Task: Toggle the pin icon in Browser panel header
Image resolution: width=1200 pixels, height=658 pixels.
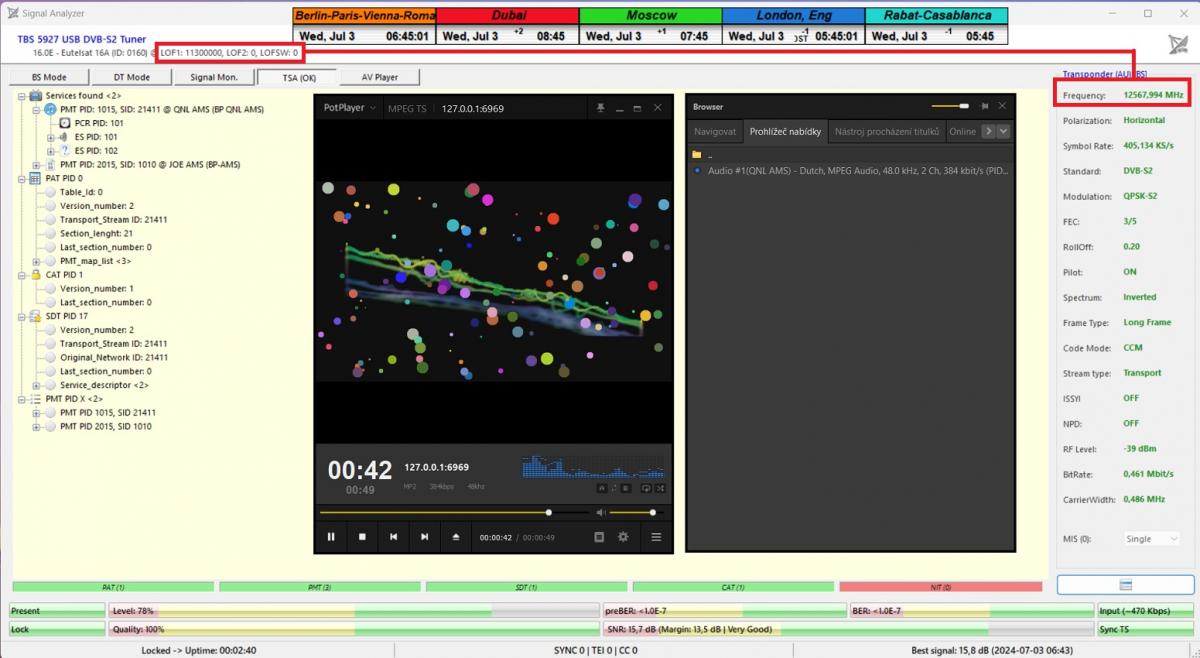Action: 984,107
